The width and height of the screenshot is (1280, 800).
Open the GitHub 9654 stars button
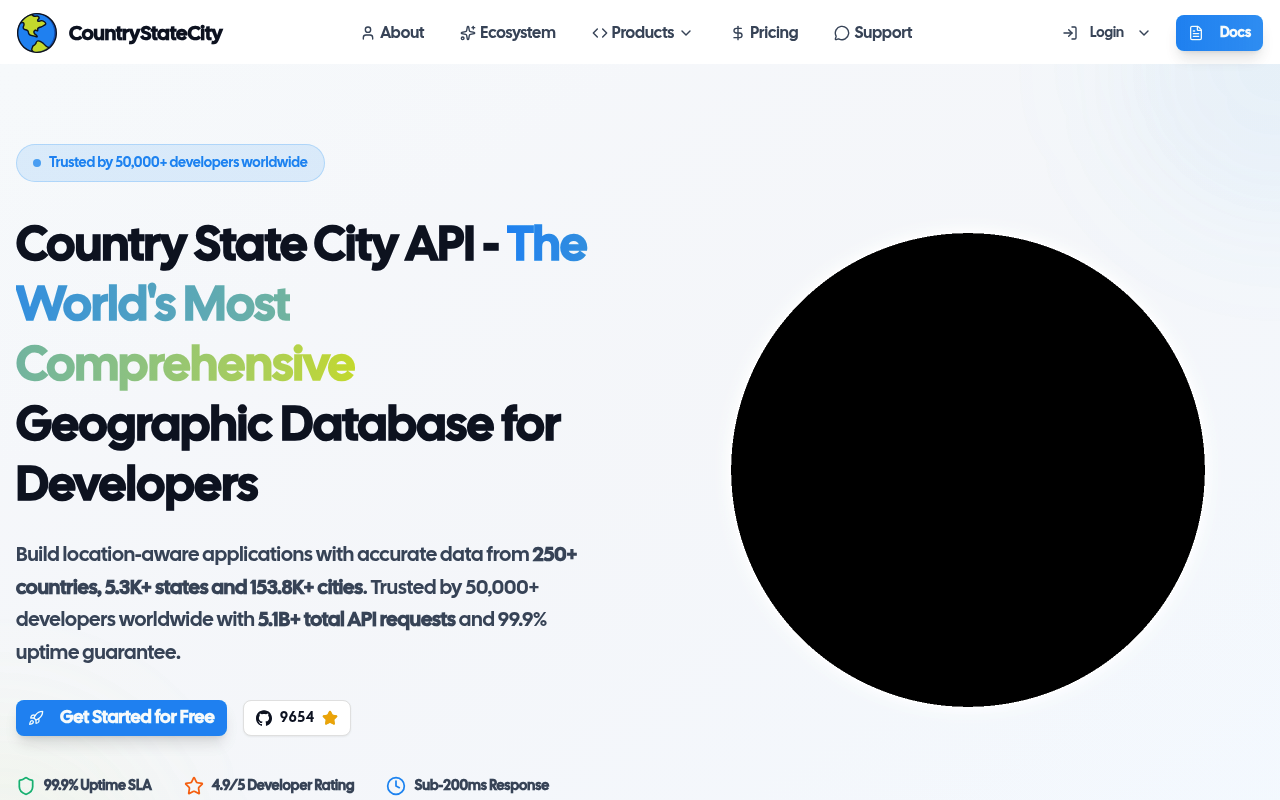point(297,718)
